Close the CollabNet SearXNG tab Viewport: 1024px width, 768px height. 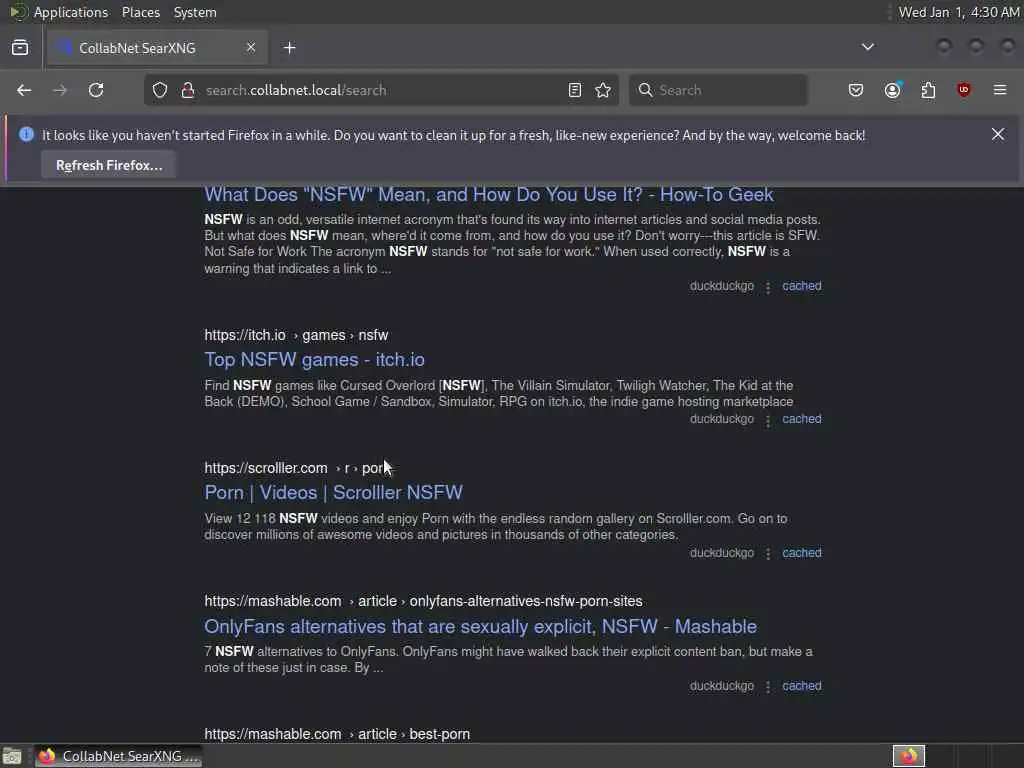251,47
